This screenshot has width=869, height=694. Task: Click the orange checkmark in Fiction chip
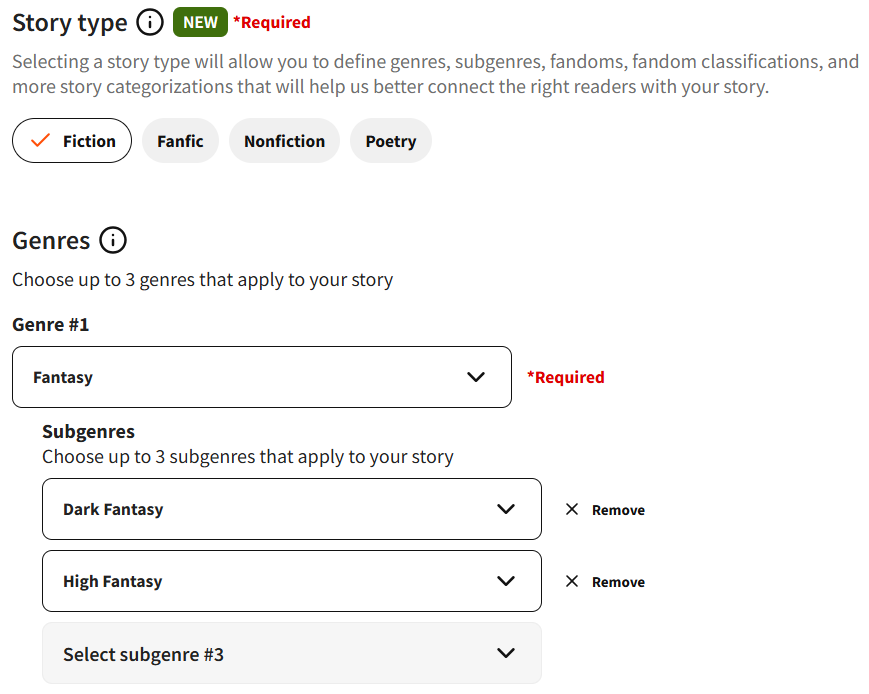tap(40, 141)
